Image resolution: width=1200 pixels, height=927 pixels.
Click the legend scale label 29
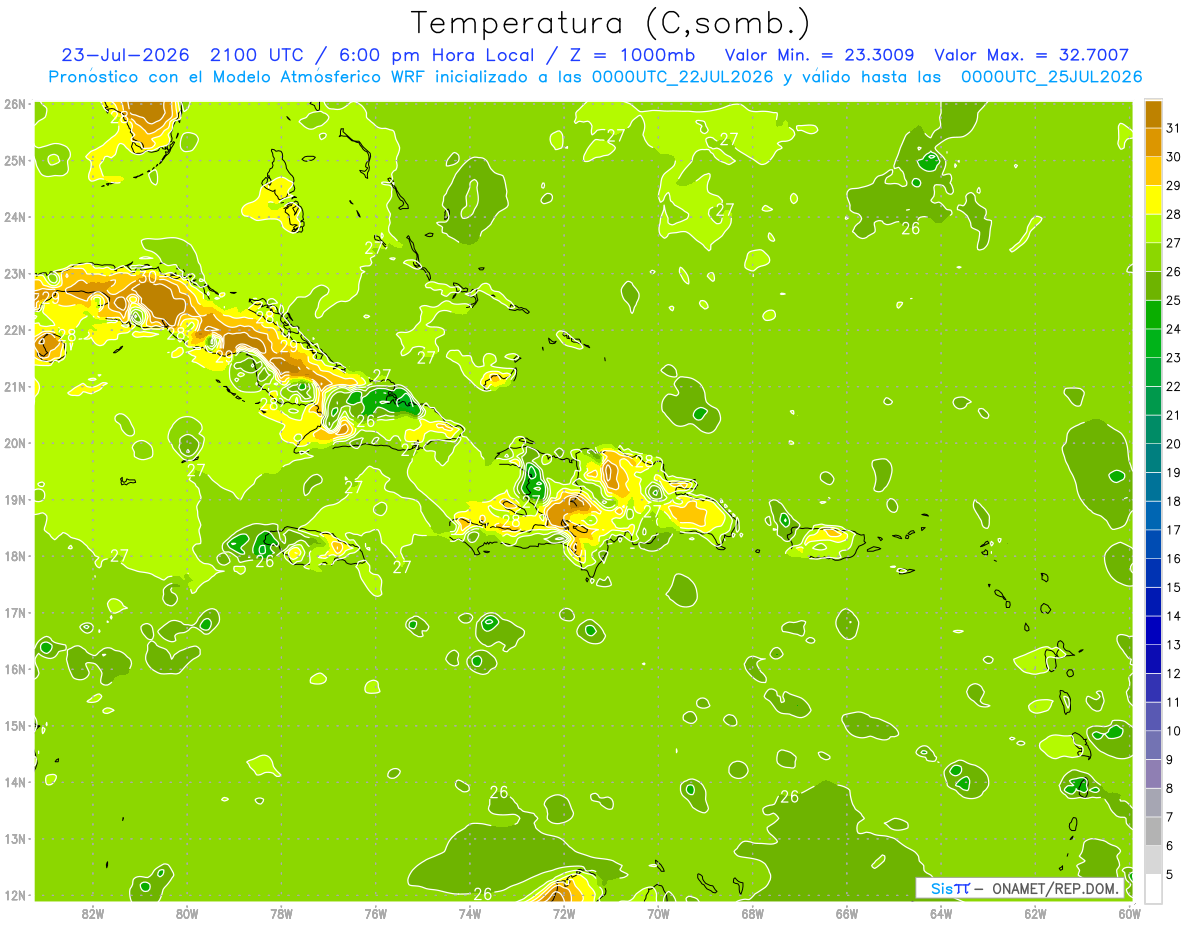point(1174,185)
